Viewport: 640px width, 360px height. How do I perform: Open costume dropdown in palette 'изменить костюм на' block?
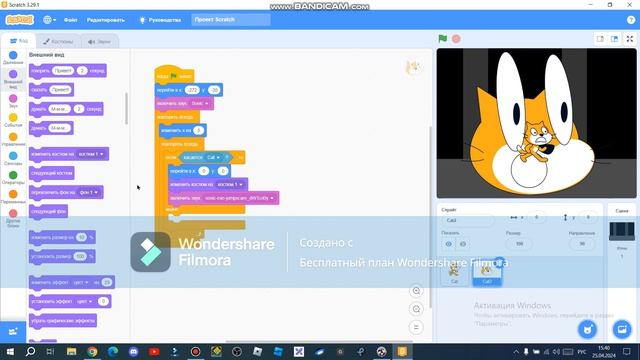tap(91, 154)
